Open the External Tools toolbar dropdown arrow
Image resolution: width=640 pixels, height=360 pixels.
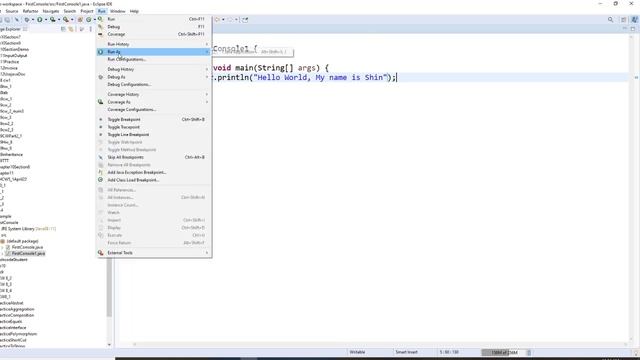tap(72, 20)
